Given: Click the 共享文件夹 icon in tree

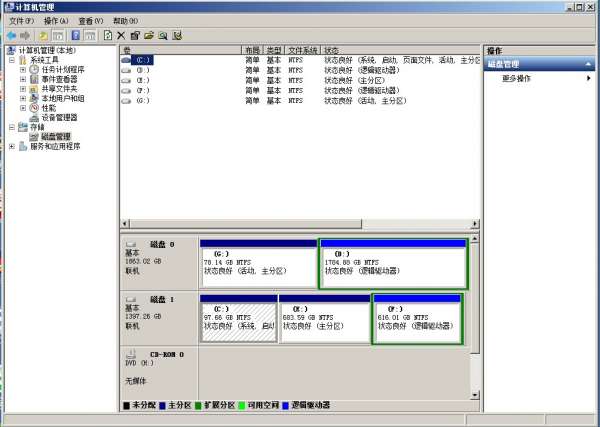Looking at the screenshot, I should (34, 88).
